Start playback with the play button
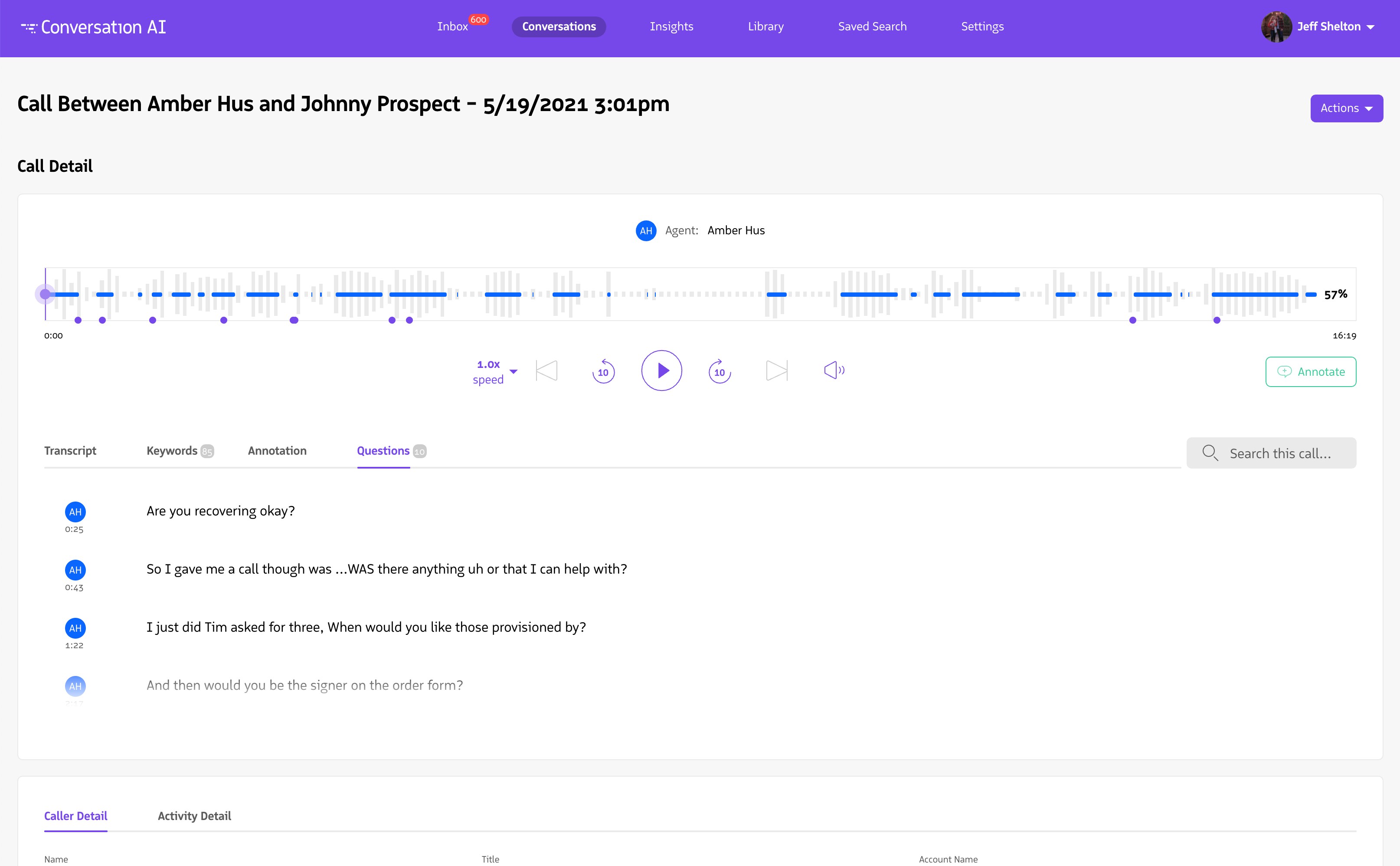 click(662, 371)
